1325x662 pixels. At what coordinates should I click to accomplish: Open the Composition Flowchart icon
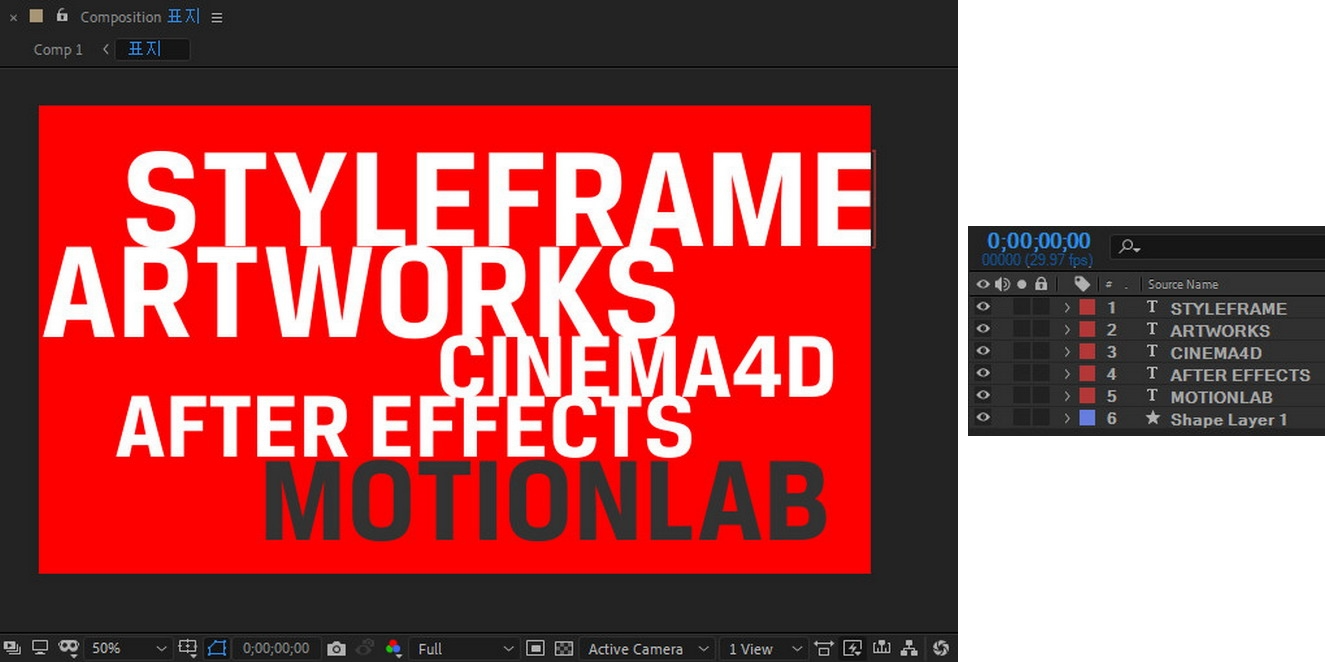pyautogui.click(x=909, y=648)
